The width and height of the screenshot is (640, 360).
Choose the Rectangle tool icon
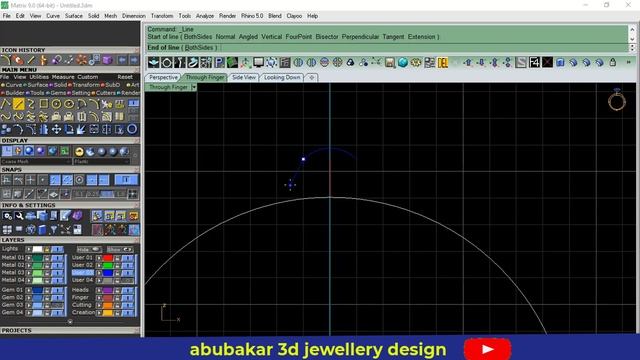pos(43,104)
